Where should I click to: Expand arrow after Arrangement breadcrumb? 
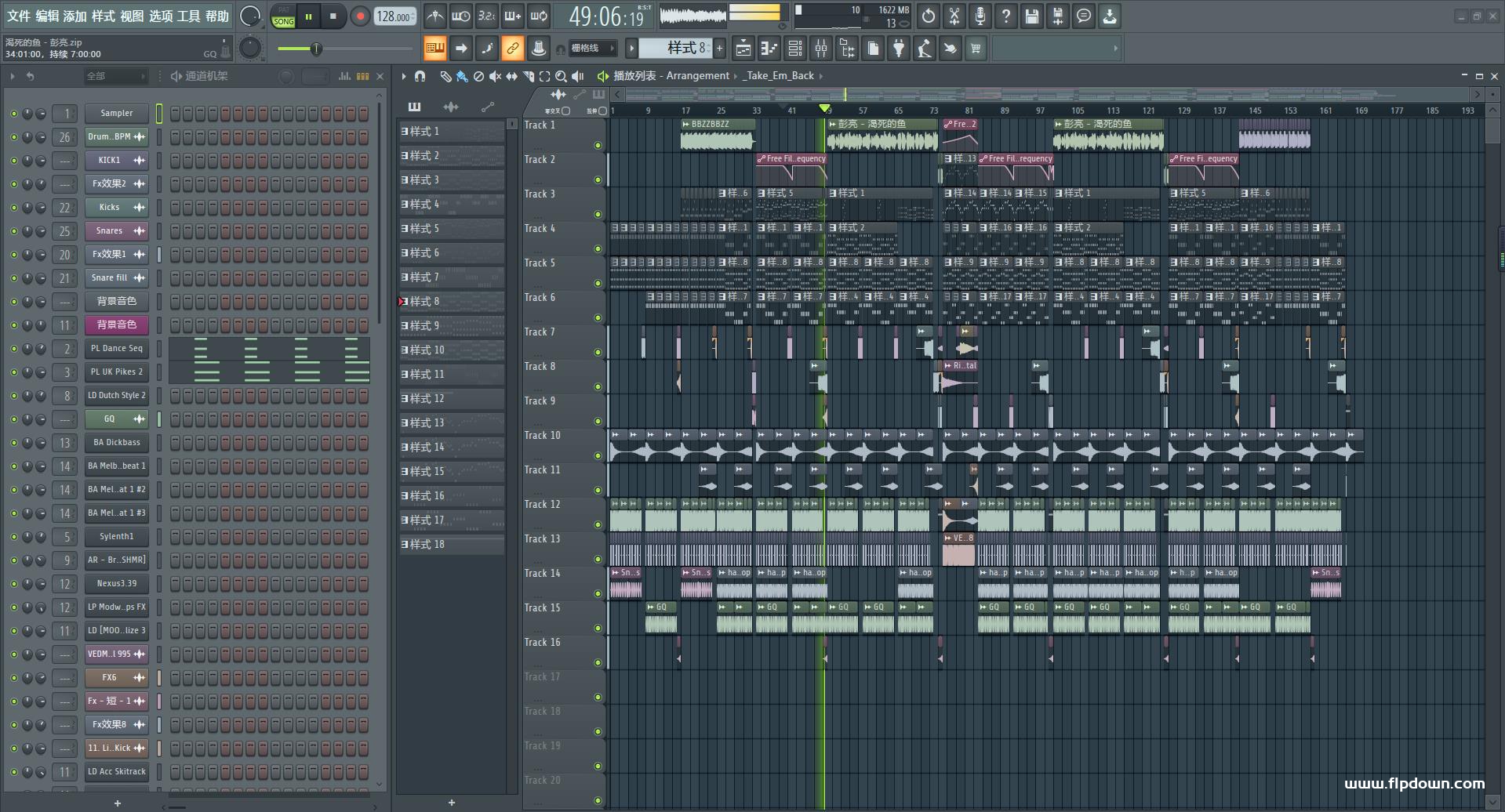point(736,76)
